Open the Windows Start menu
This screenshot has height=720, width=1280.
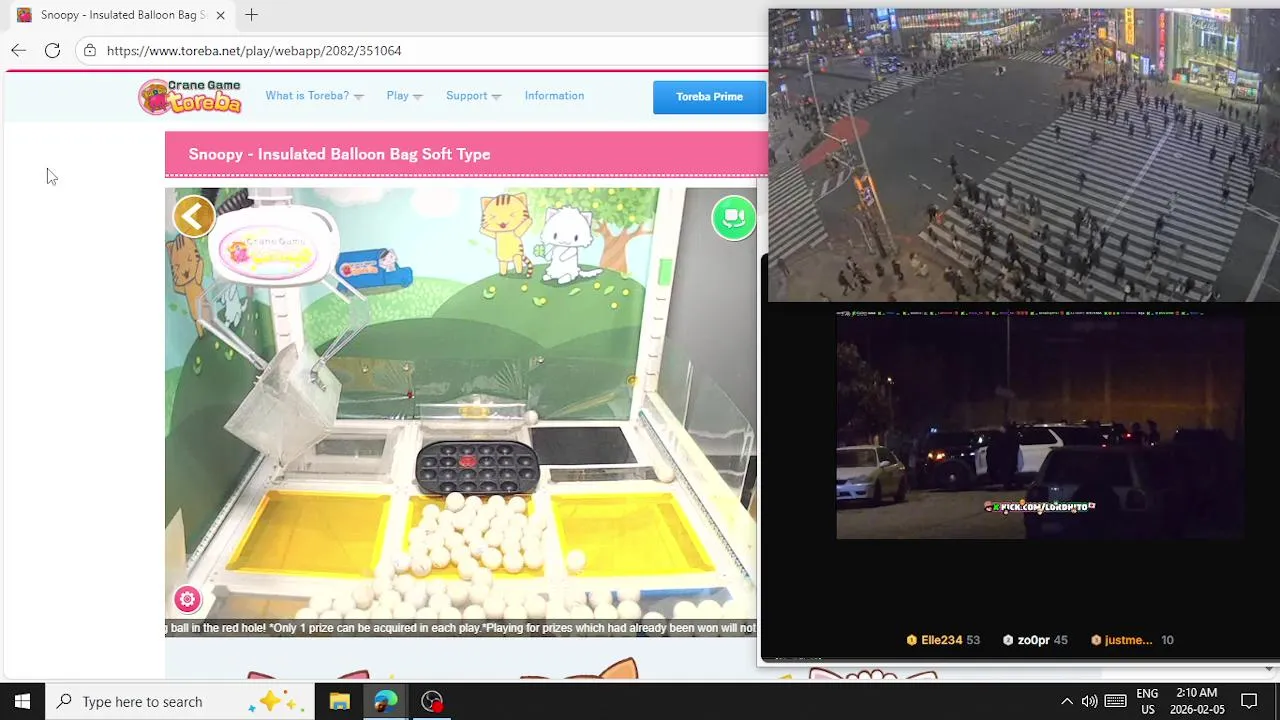point(22,701)
